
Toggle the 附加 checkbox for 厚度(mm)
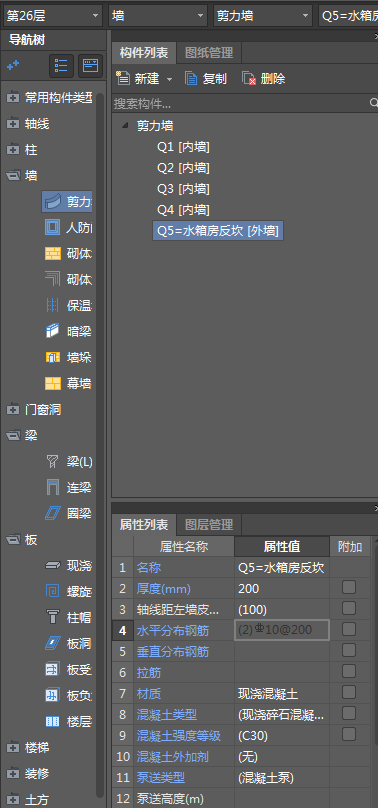(x=349, y=587)
